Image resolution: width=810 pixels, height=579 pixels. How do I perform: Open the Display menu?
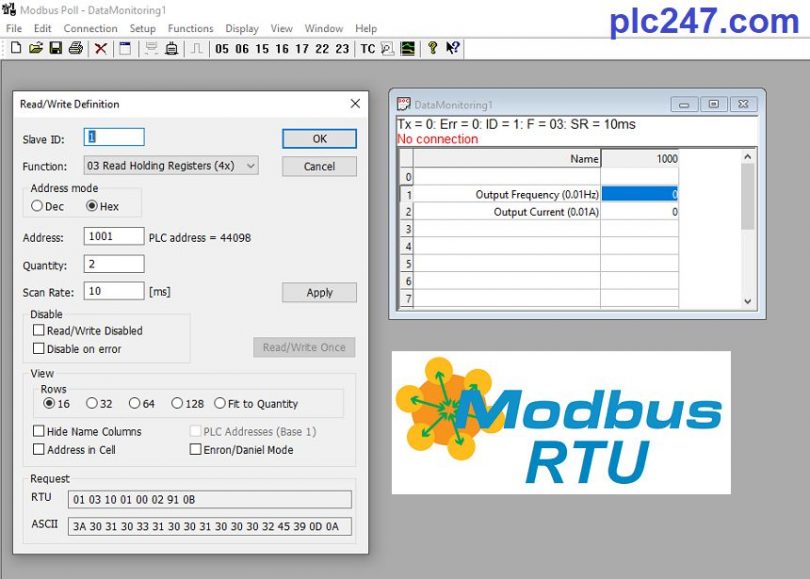coord(242,28)
